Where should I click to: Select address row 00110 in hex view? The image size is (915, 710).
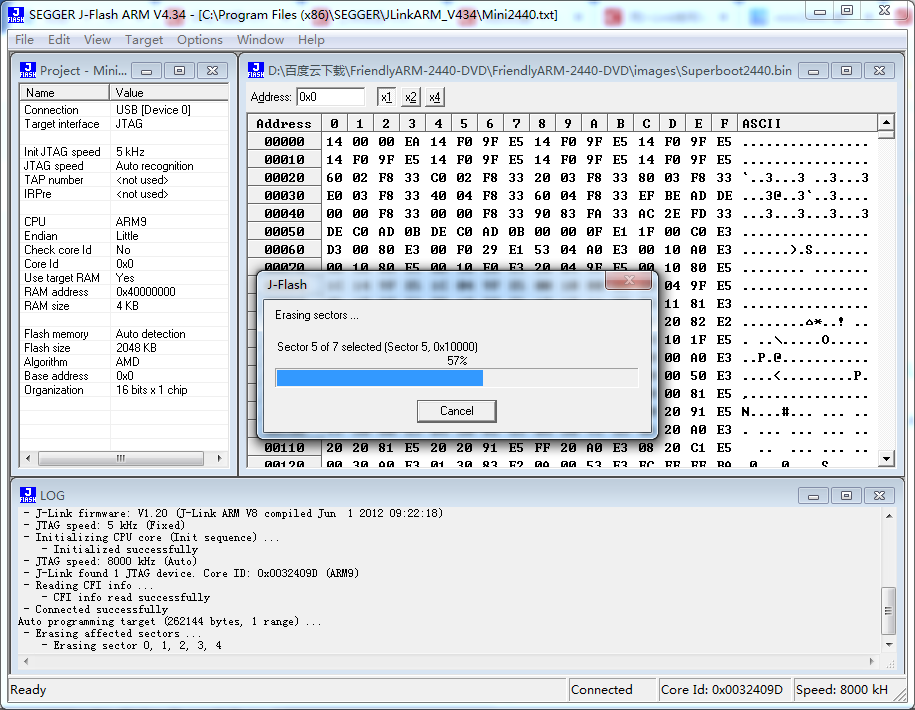tap(284, 447)
